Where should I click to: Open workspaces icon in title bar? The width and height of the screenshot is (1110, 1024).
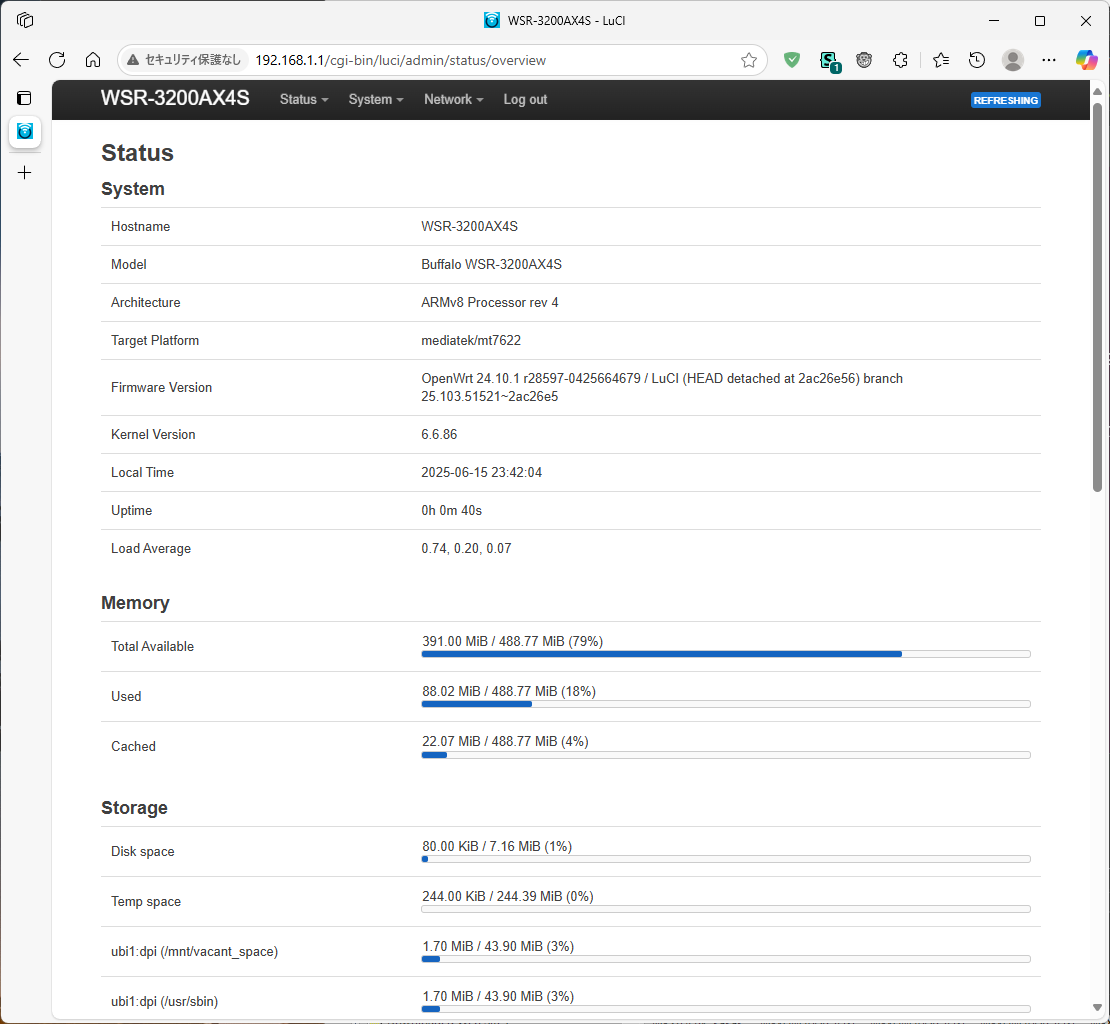pyautogui.click(x=25, y=20)
